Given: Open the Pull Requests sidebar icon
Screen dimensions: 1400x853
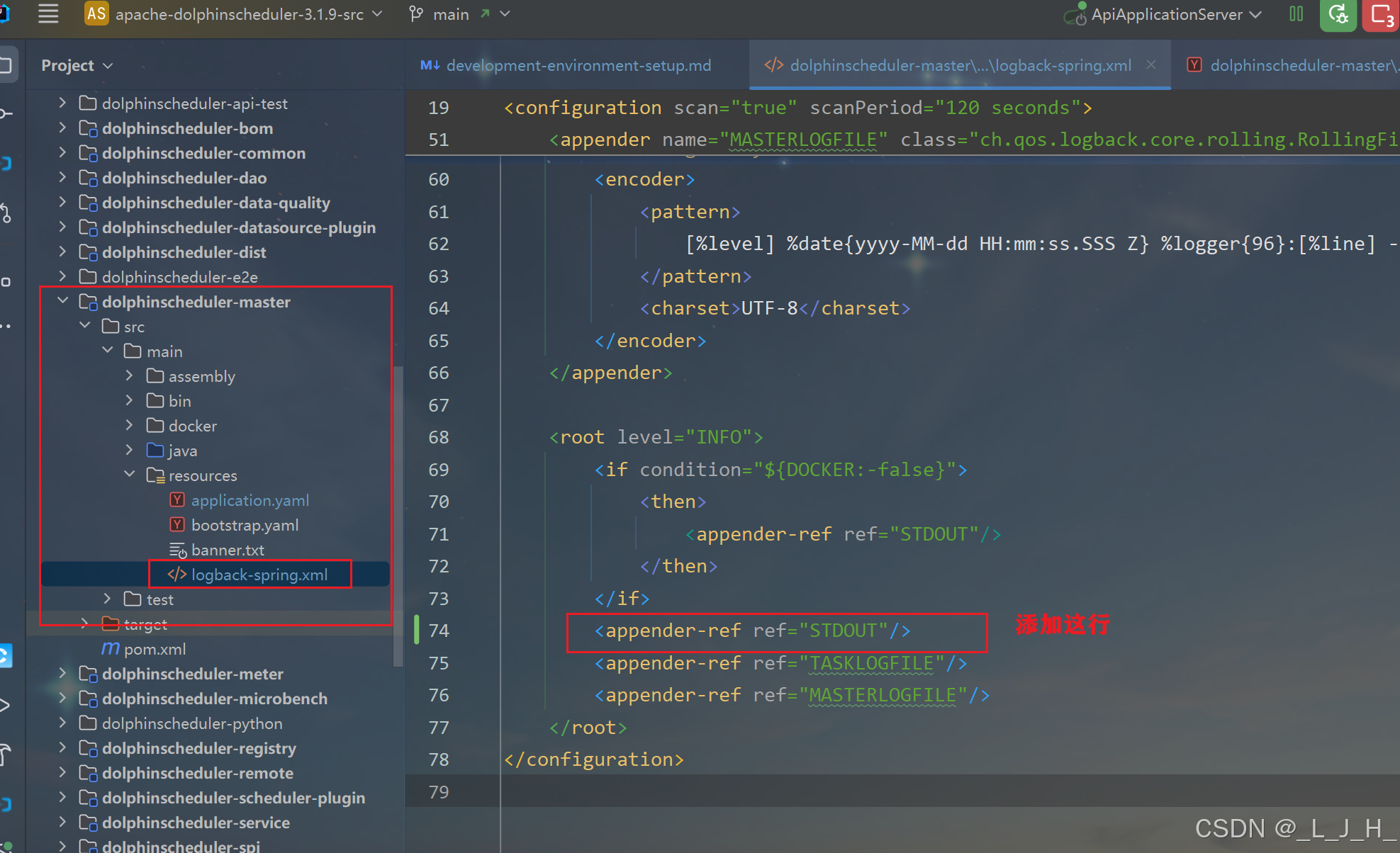Looking at the screenshot, I should 6,212.
